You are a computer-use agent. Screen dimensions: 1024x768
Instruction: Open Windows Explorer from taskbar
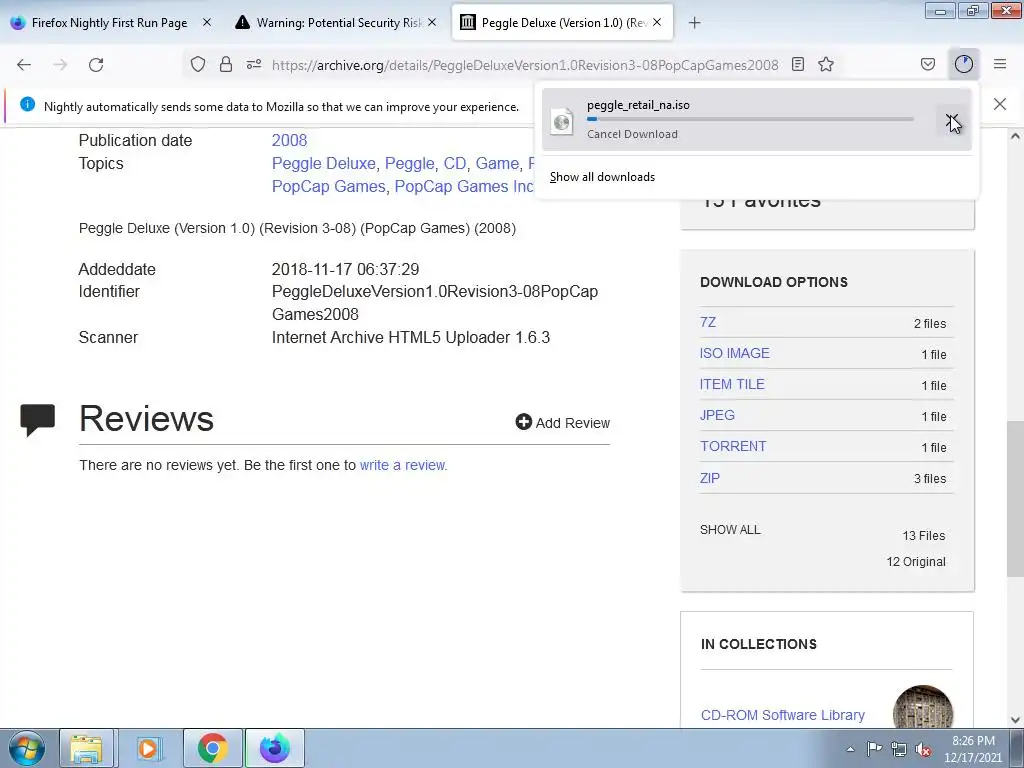[87, 748]
